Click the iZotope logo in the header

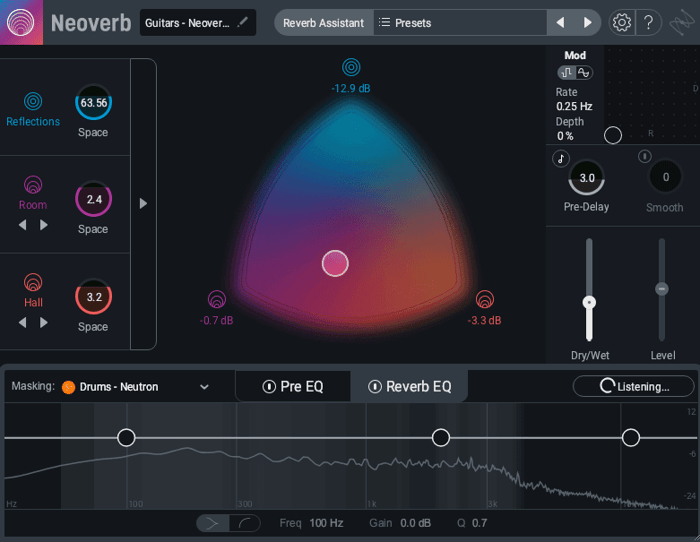tap(682, 23)
